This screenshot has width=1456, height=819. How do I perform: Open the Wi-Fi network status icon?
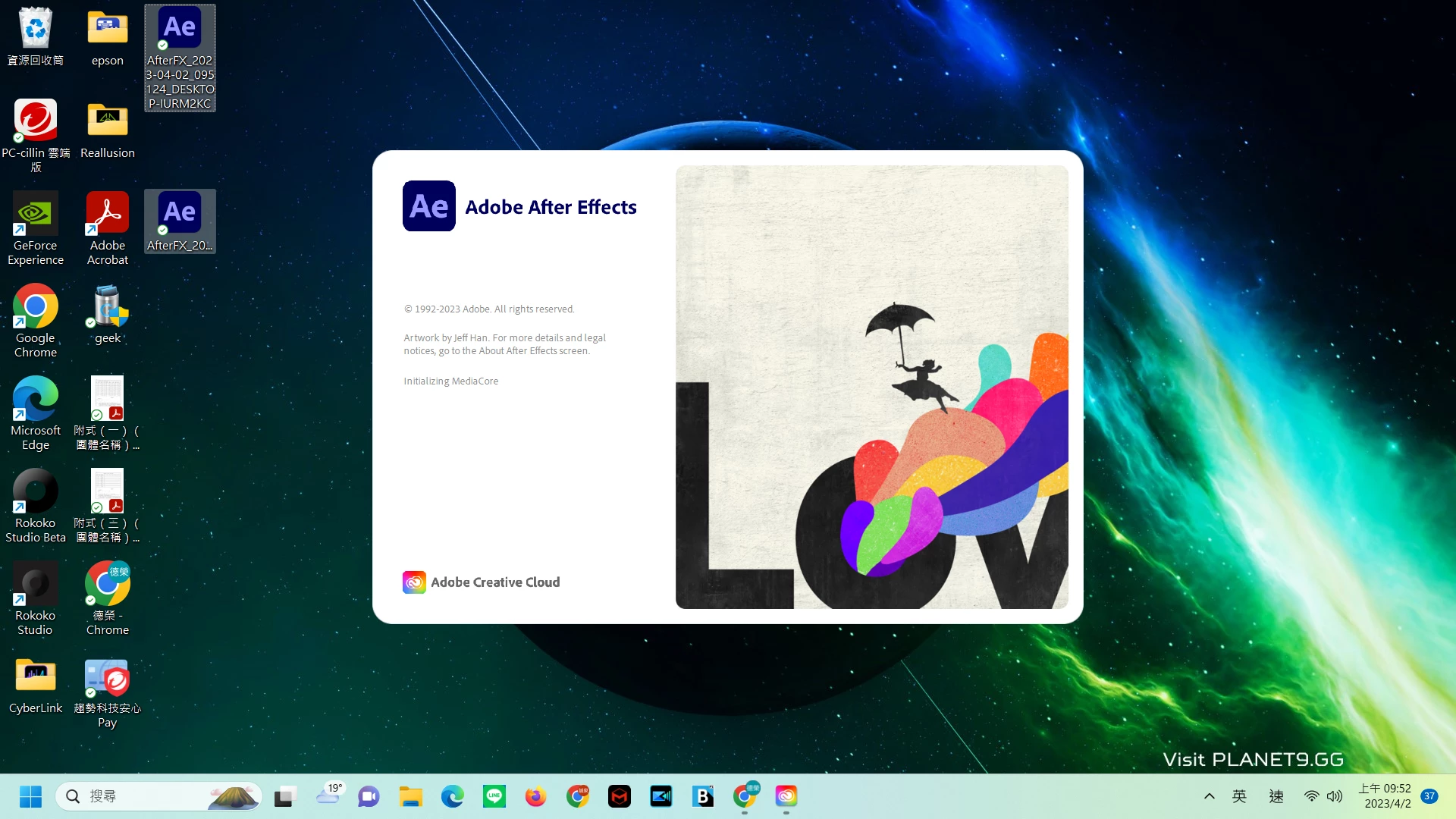1311,796
